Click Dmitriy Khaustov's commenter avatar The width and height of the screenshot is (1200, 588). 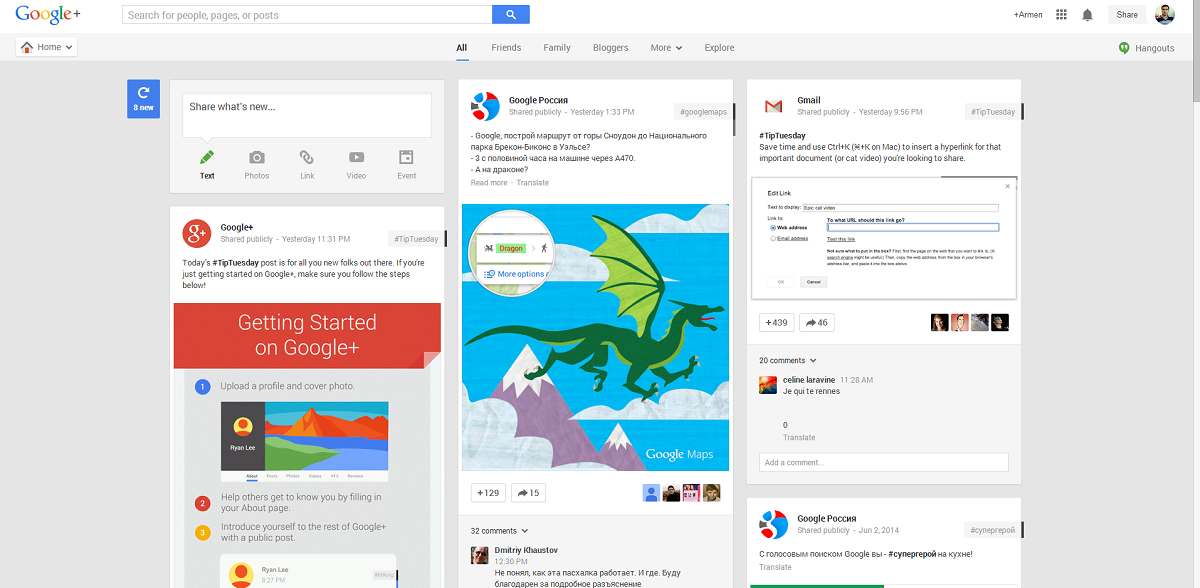(480, 555)
